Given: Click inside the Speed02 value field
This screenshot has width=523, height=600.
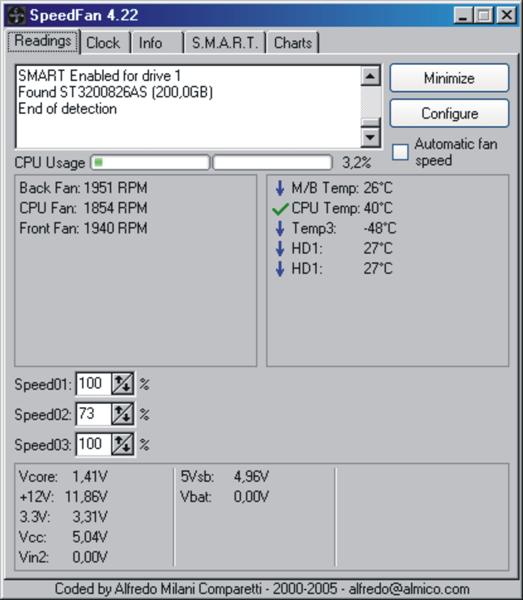Looking at the screenshot, I should pos(94,414).
